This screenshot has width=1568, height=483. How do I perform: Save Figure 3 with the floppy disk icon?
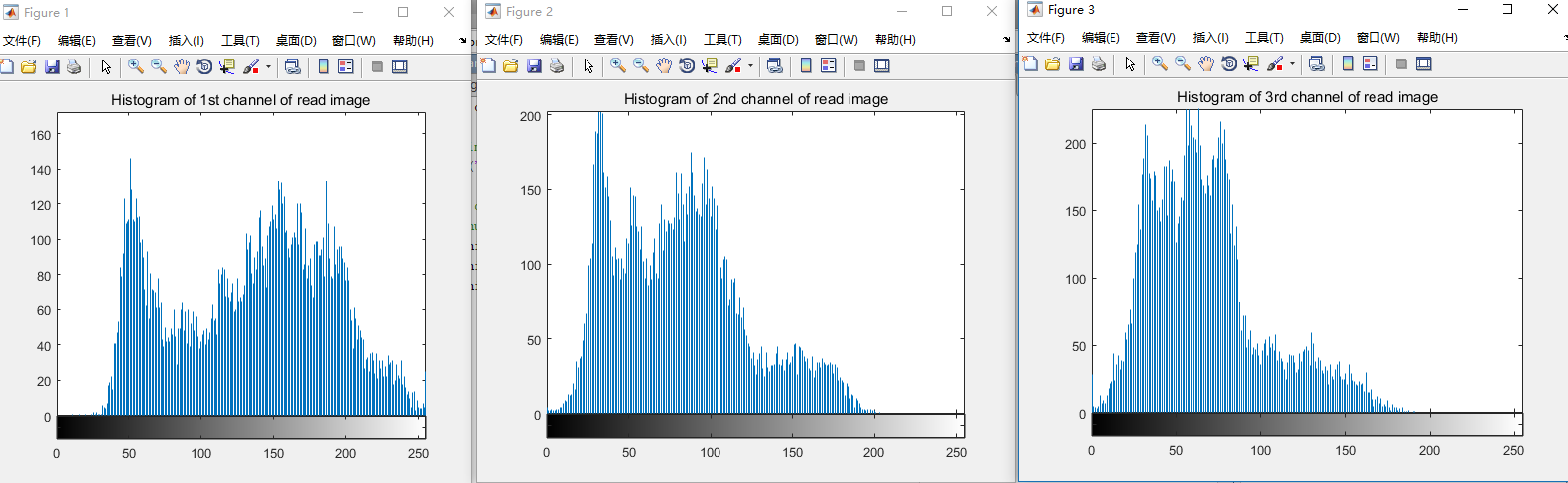[x=1076, y=63]
